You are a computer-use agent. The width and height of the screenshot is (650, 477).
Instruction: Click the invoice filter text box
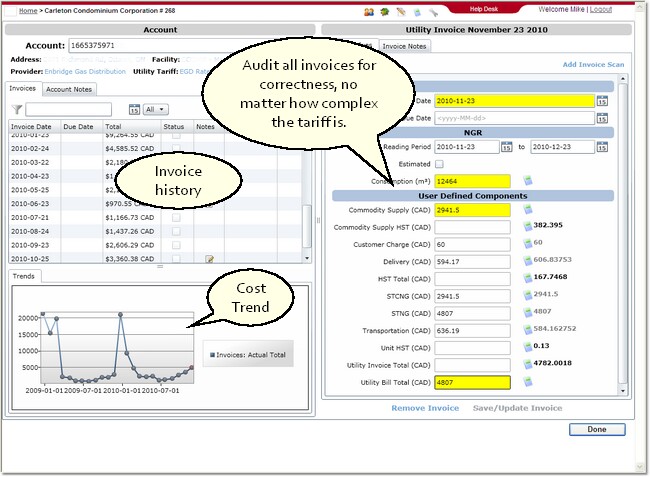click(x=68, y=109)
